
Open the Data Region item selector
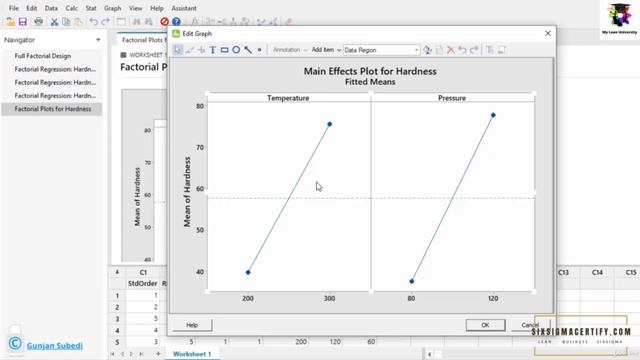coord(381,50)
